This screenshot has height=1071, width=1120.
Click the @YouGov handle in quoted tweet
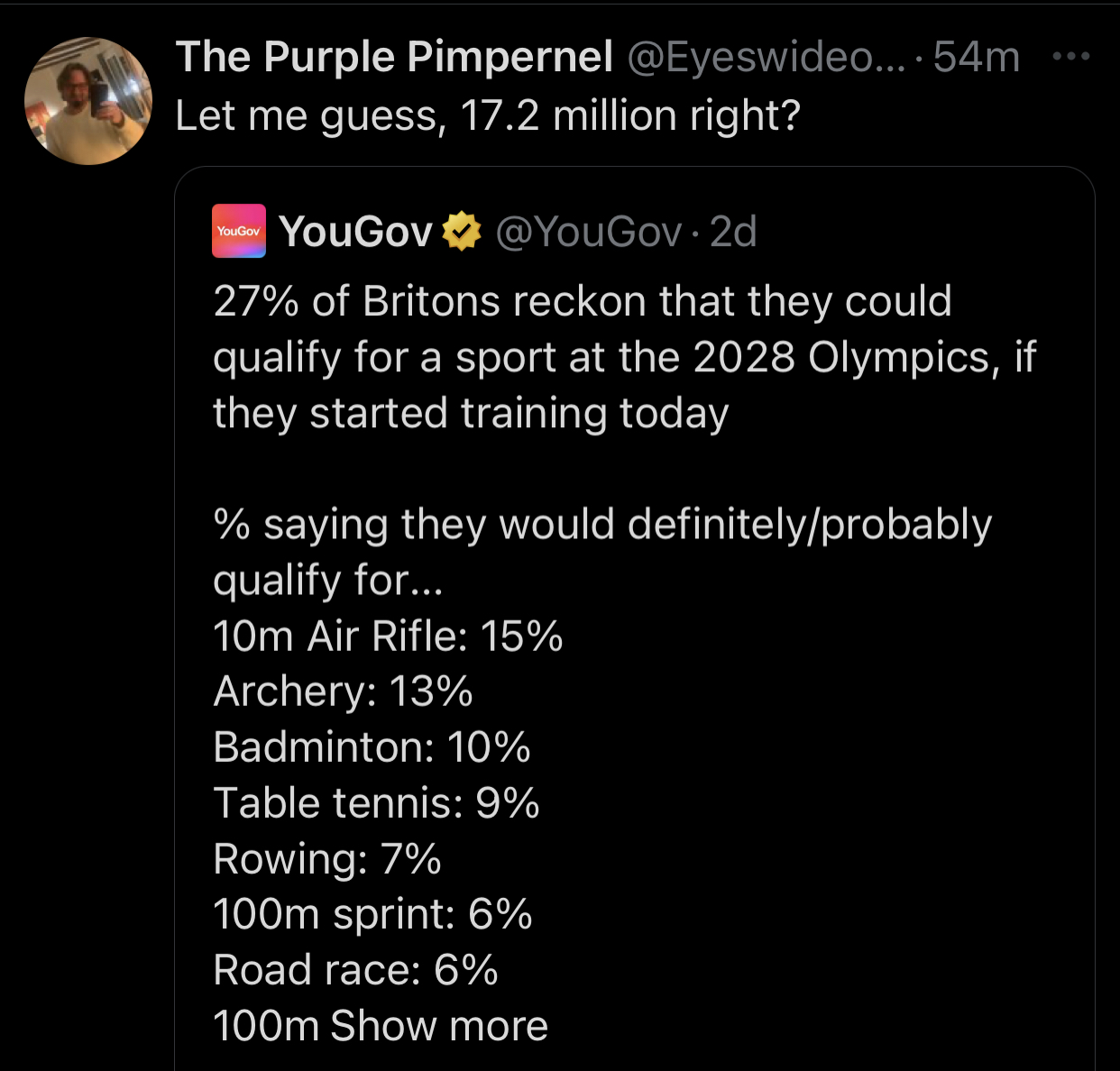[x=588, y=232]
